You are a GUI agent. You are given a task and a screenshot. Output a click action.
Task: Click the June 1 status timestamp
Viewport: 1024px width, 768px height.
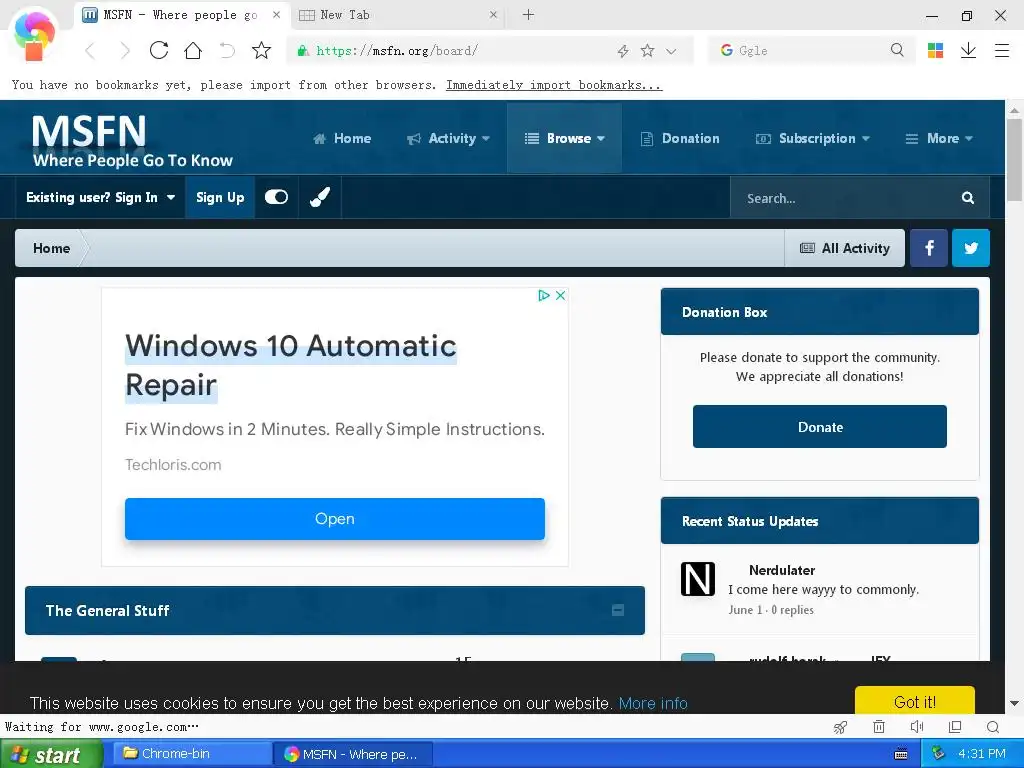[x=745, y=610]
